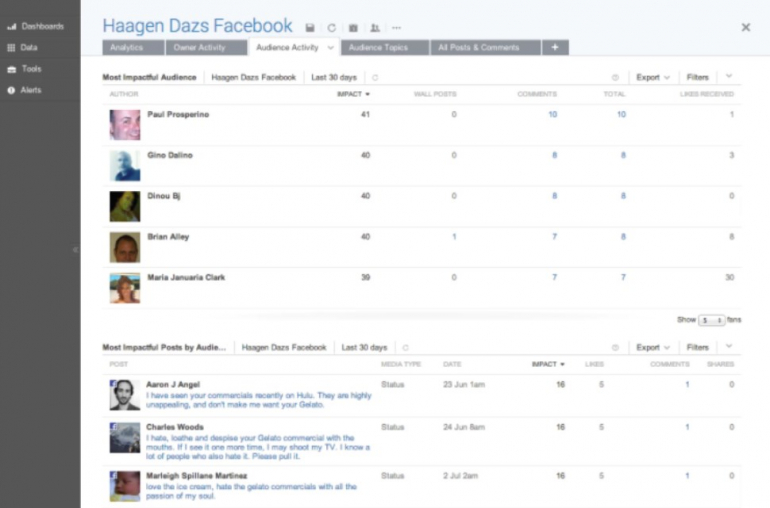Click Aaron J Angel's profile thumbnail
Viewport: 770px width, 508px height.
click(x=124, y=394)
